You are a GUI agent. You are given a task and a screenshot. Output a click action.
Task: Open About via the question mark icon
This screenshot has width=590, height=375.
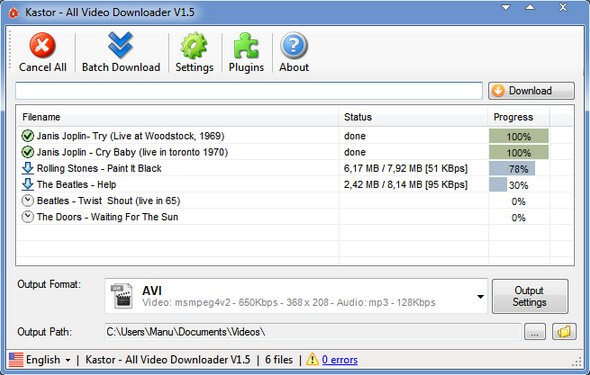tap(294, 46)
